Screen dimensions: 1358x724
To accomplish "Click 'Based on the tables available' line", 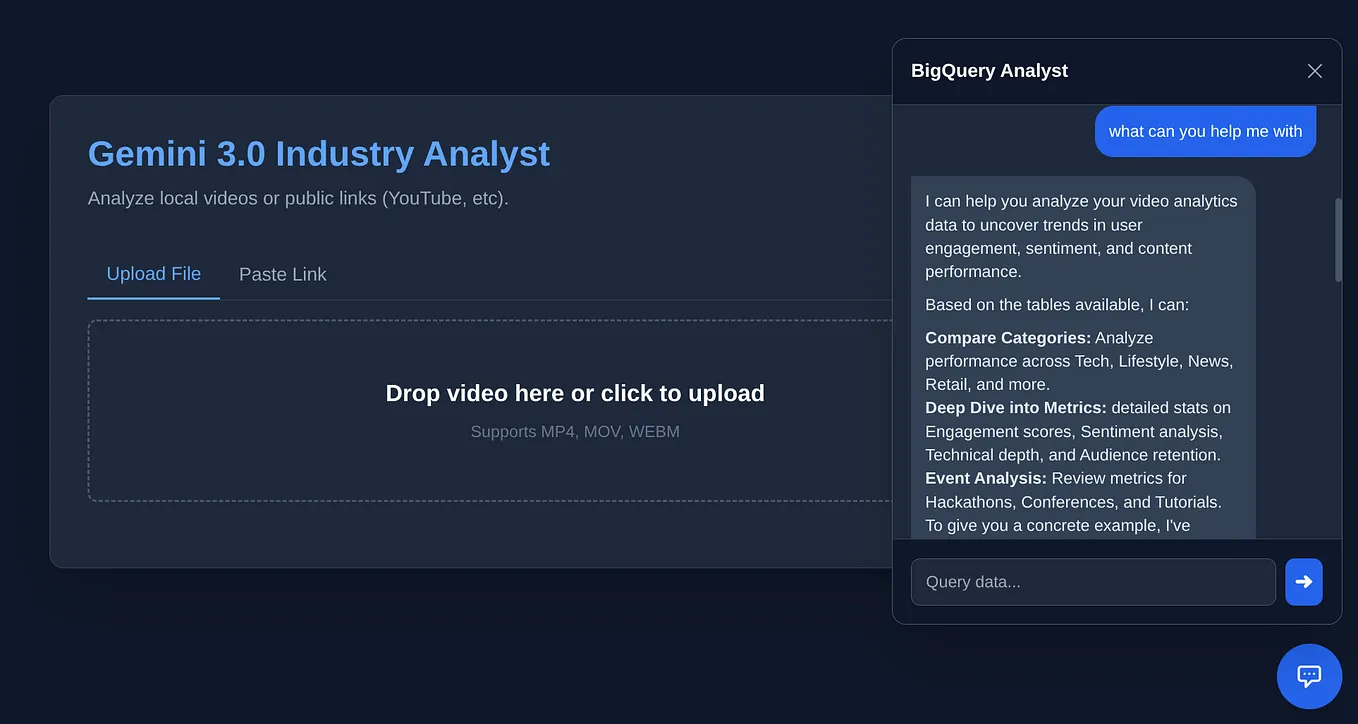I will tap(1057, 305).
